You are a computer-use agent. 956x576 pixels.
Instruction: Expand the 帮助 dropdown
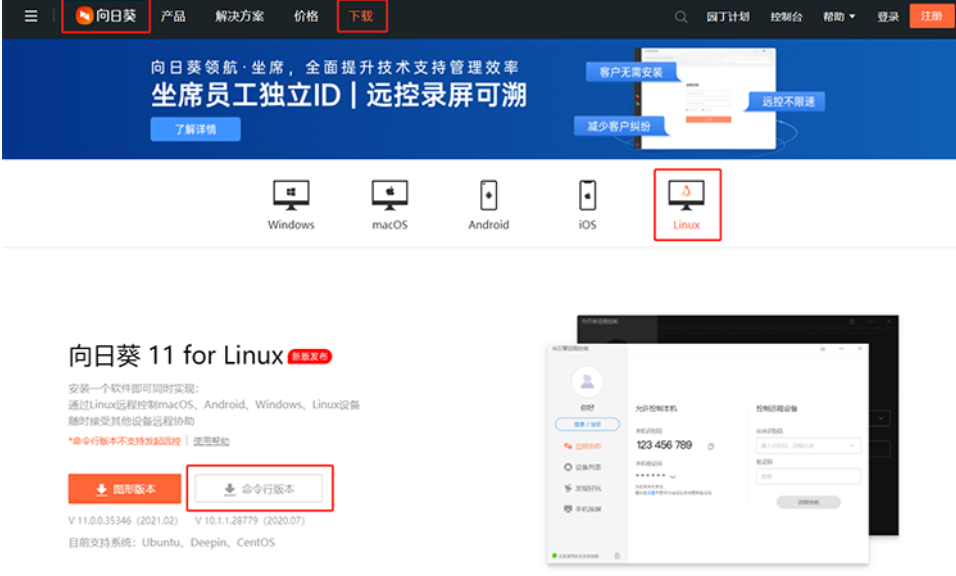coord(839,16)
